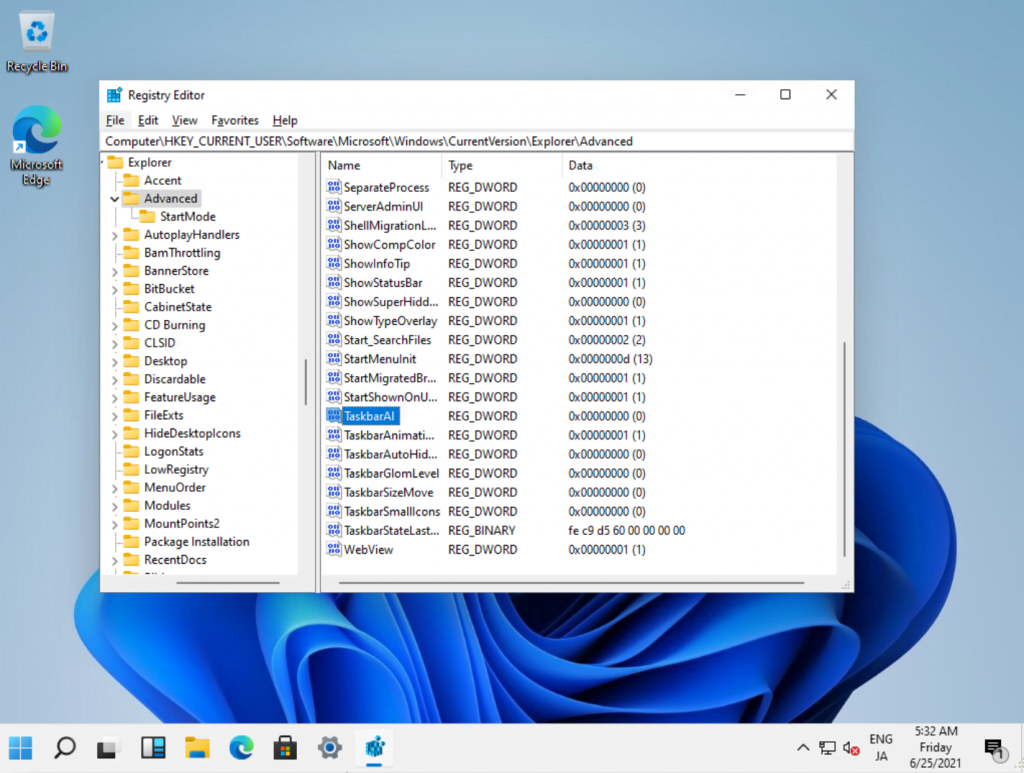The width and height of the screenshot is (1024, 773).
Task: Expand the AutoplayHandlers key
Action: coord(115,235)
